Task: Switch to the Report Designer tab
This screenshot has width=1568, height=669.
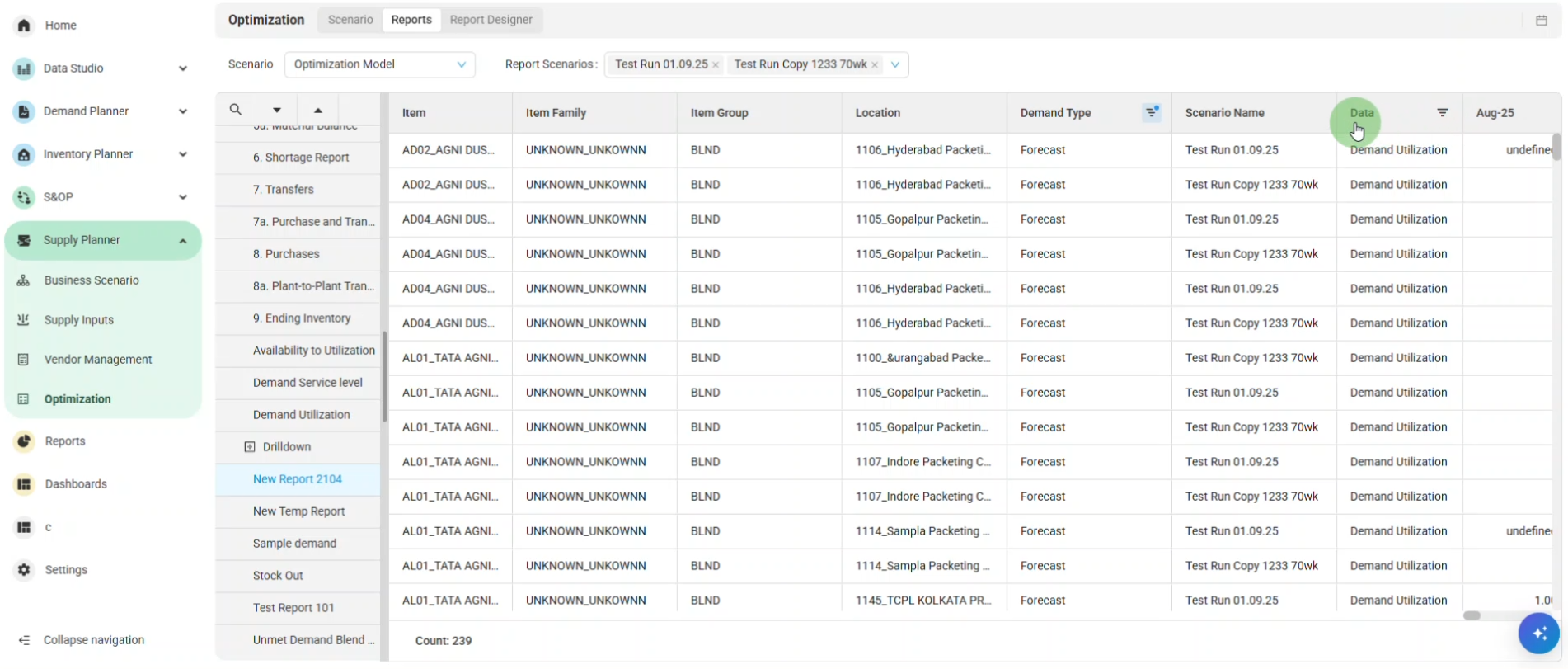Action: 491,20
